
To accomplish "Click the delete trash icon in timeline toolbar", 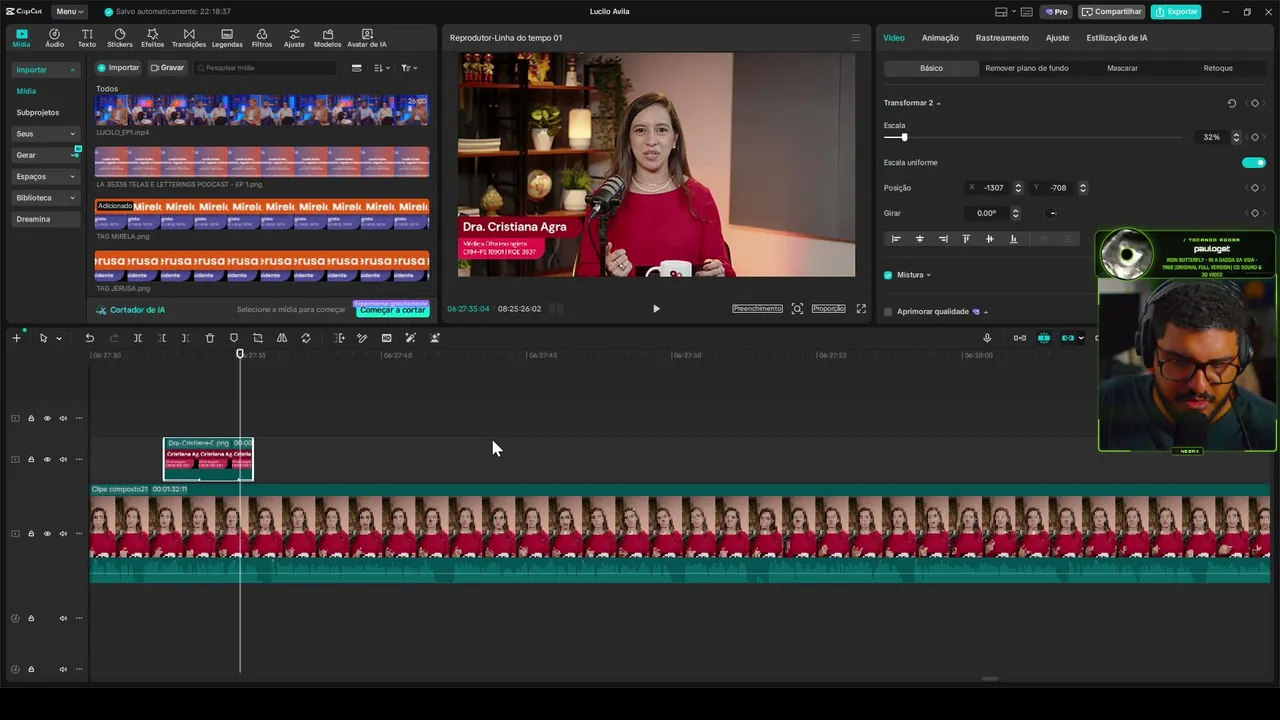I will click(210, 338).
